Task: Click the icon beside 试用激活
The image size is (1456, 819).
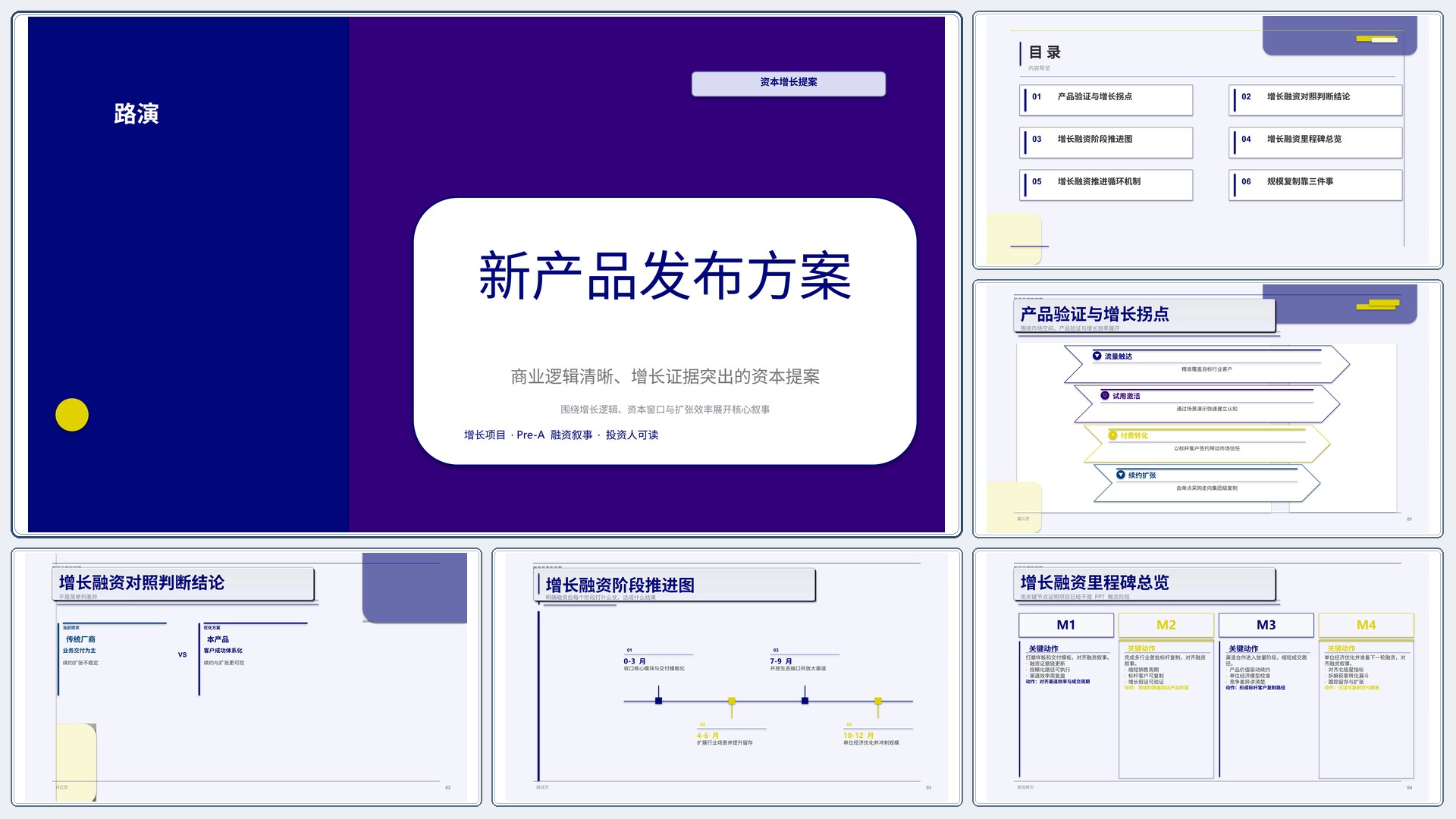Action: pos(1105,395)
